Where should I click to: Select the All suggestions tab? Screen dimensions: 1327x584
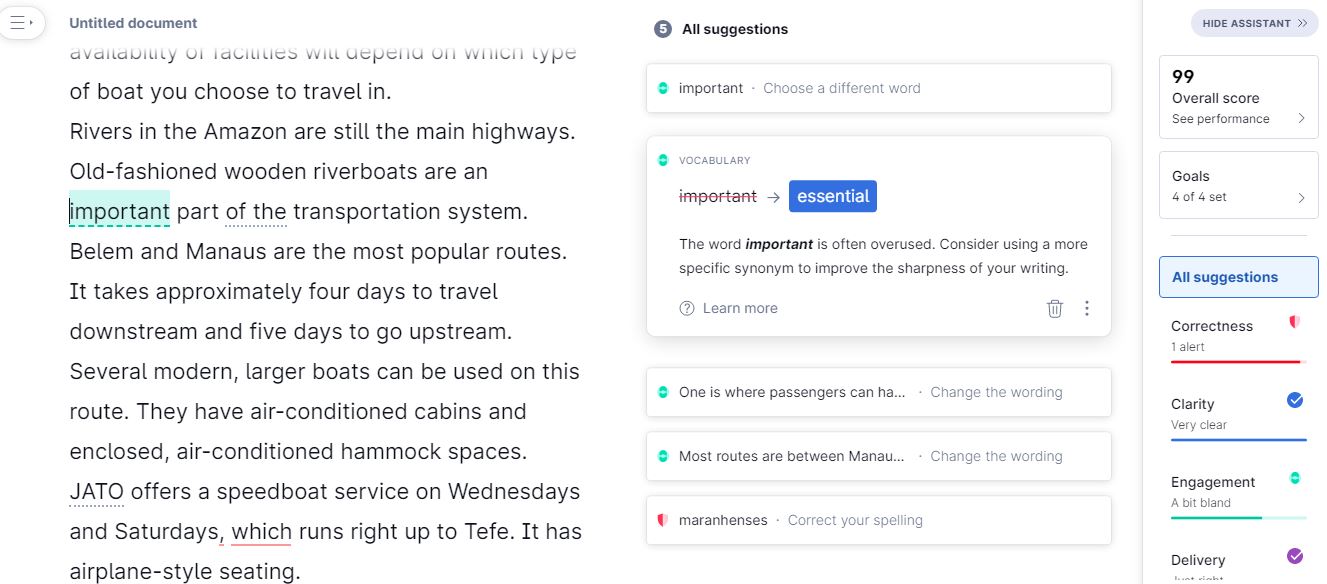click(x=1238, y=277)
